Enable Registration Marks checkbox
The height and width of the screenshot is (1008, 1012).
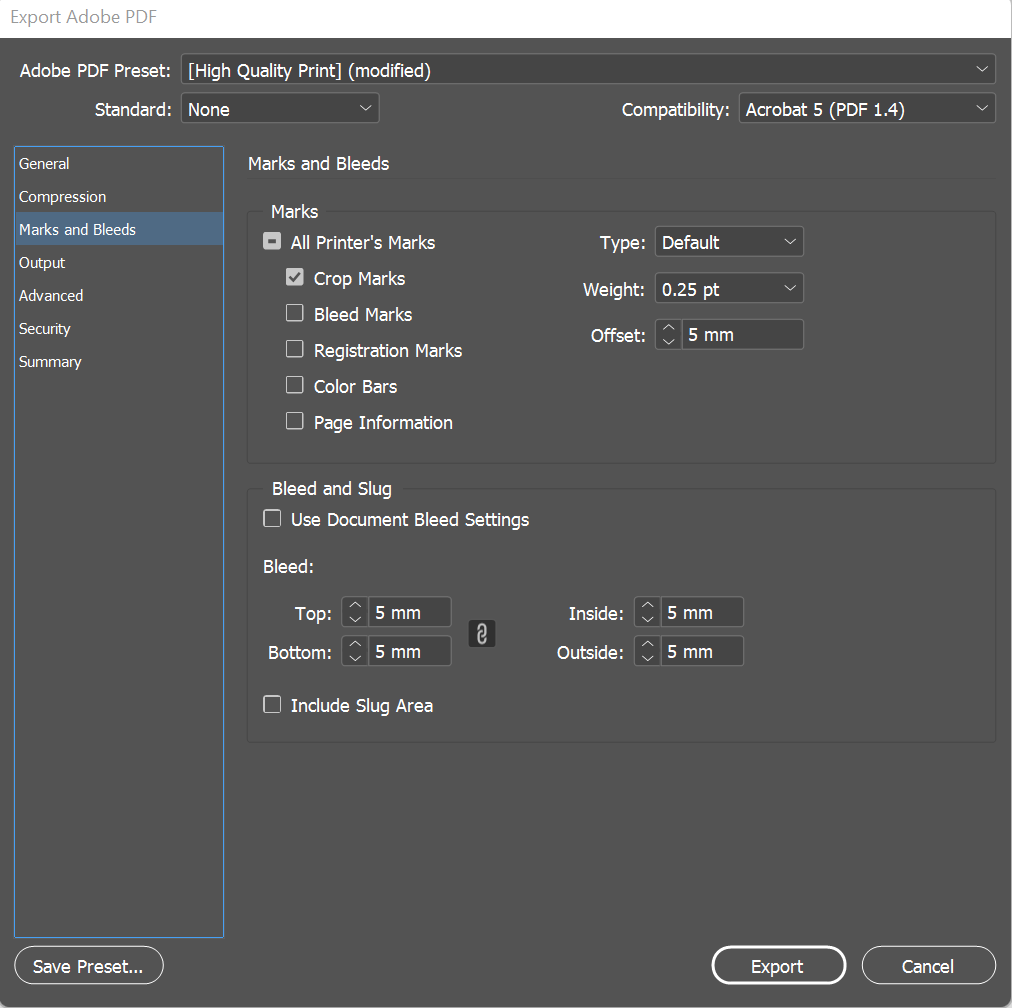295,350
